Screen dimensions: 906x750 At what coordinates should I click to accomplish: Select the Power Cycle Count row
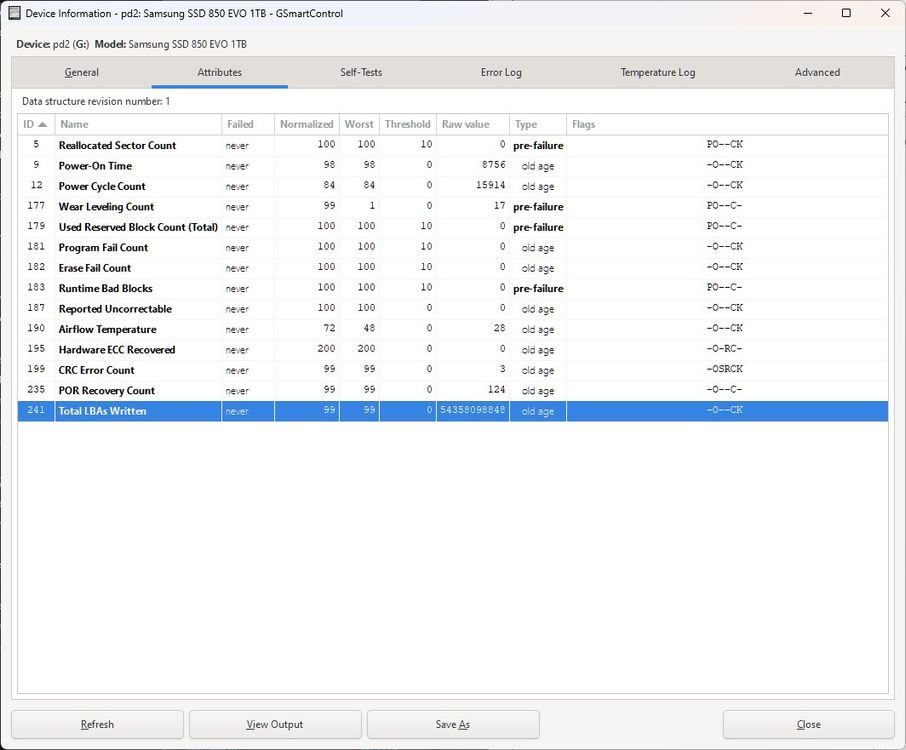point(453,186)
